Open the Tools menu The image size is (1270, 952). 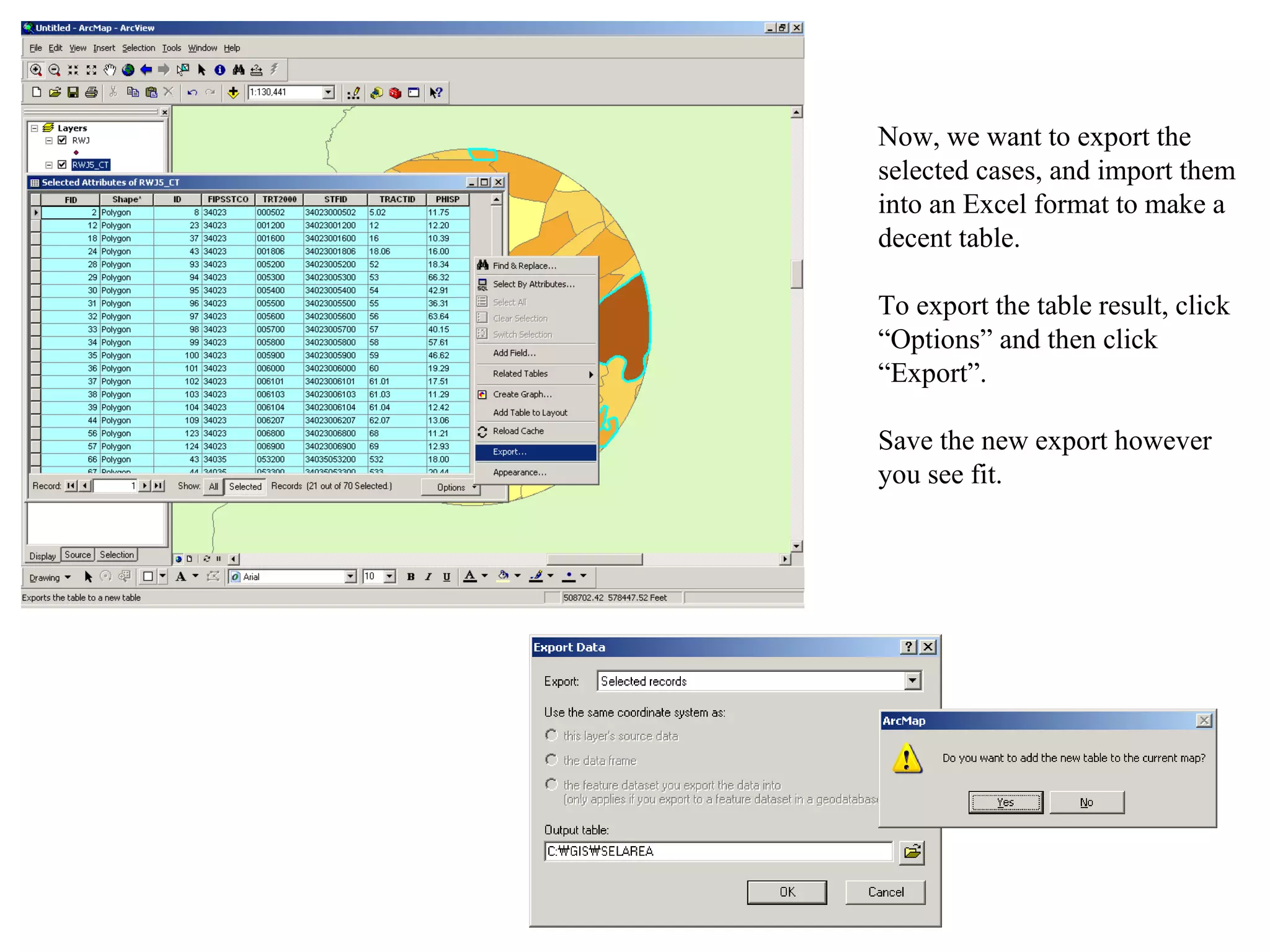[x=172, y=48]
